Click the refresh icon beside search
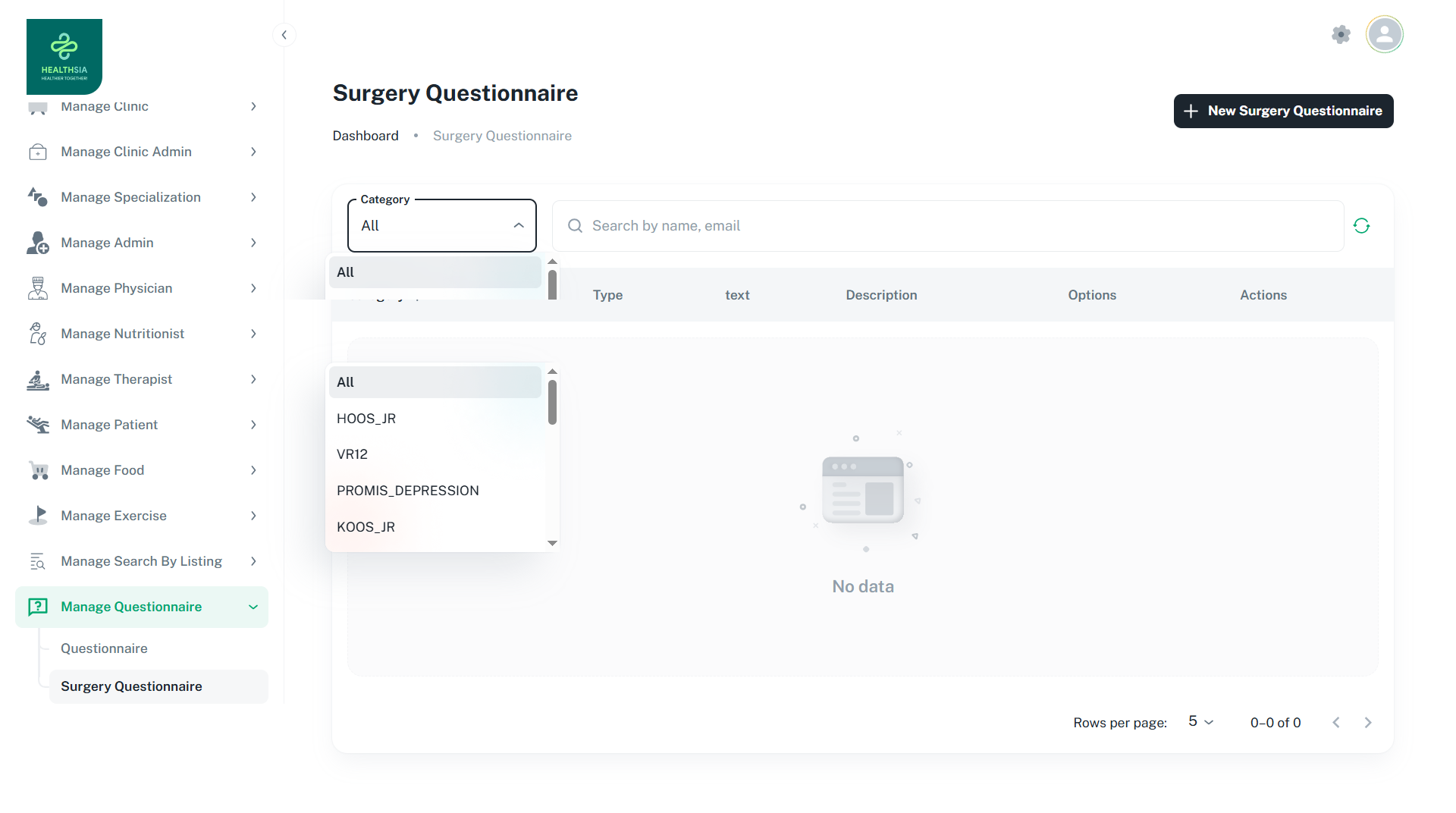Screen dimensions: 1456x813 point(1361,226)
